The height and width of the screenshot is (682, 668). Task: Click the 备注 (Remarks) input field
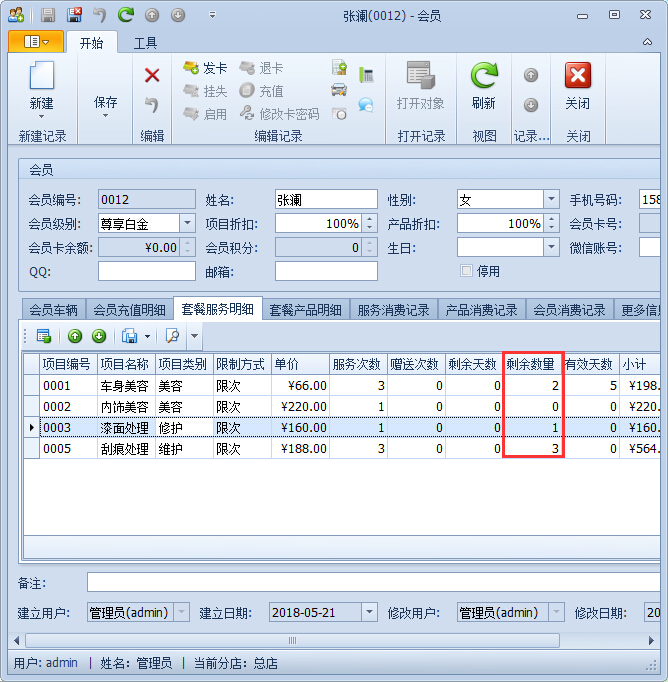pyautogui.click(x=370, y=582)
